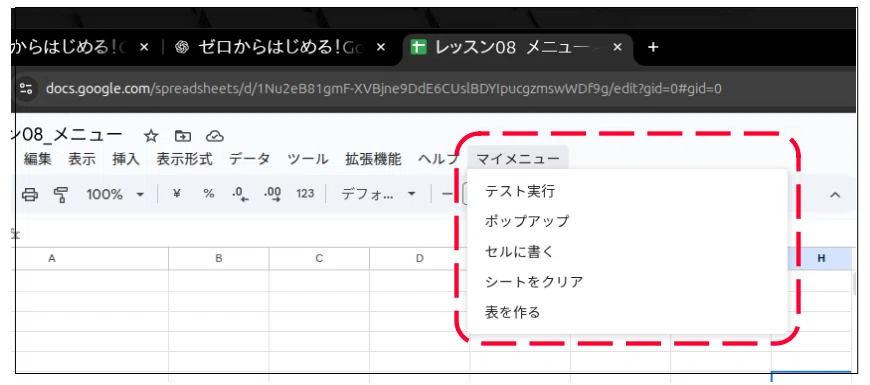Select the paint format roller icon
Image resolution: width=870 pixels, height=385 pixels.
click(x=60, y=194)
